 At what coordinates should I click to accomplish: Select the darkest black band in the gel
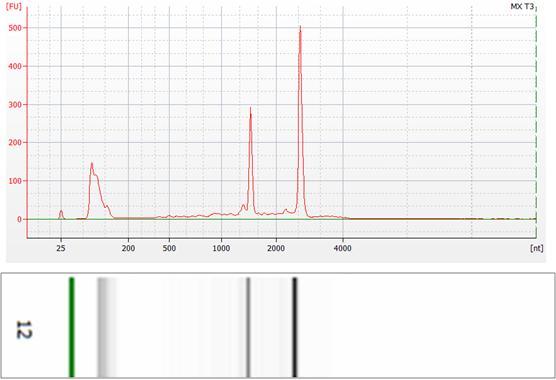coord(295,327)
